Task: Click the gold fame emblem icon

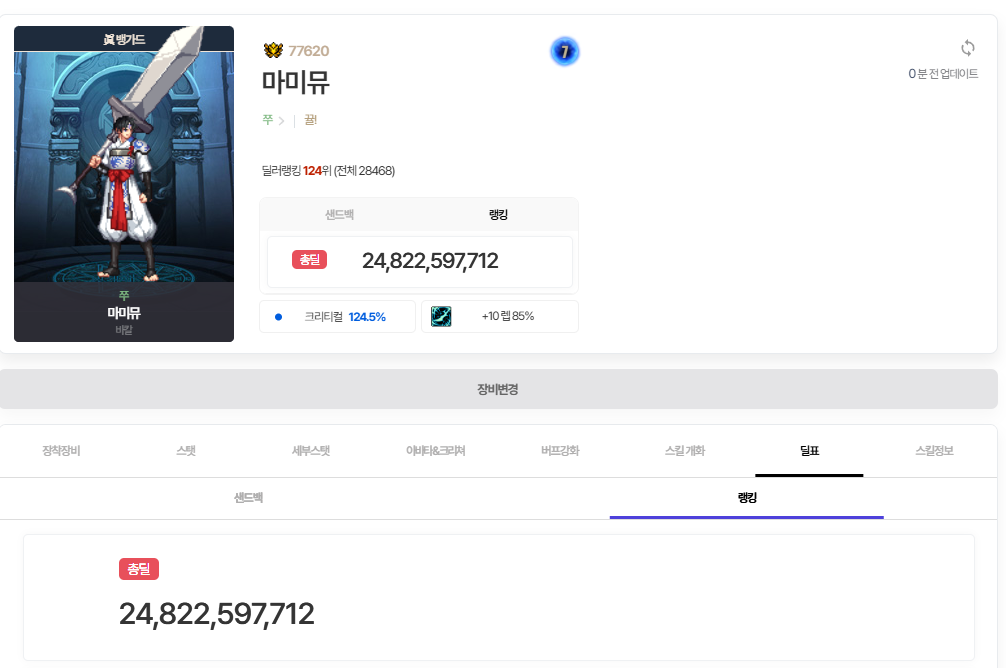Action: [273, 51]
